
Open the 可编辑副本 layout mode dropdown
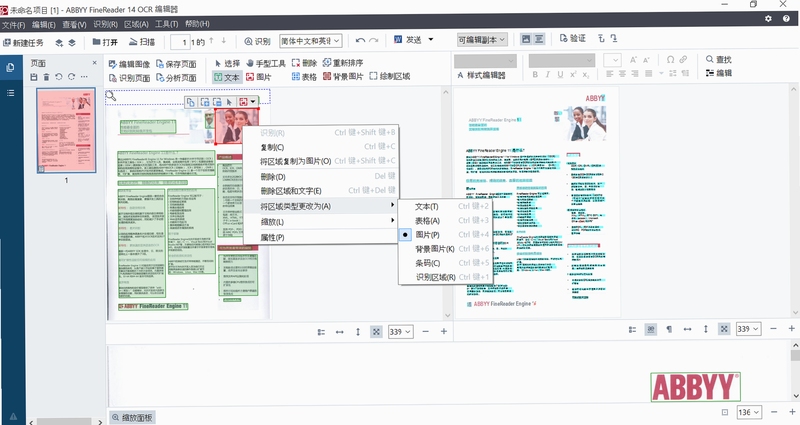[x=482, y=39]
